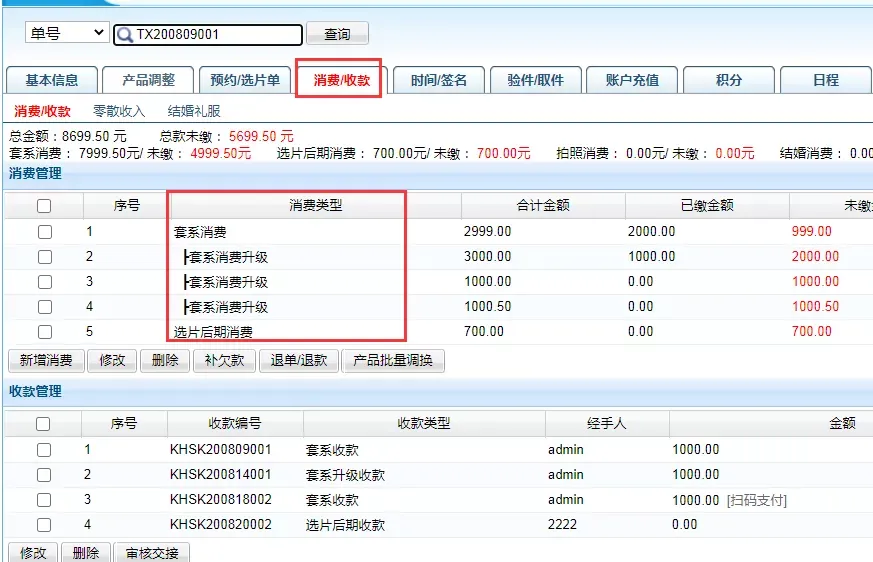873x562 pixels.
Task: Select checkbox for payment KHSK200814001
Action: [44, 475]
